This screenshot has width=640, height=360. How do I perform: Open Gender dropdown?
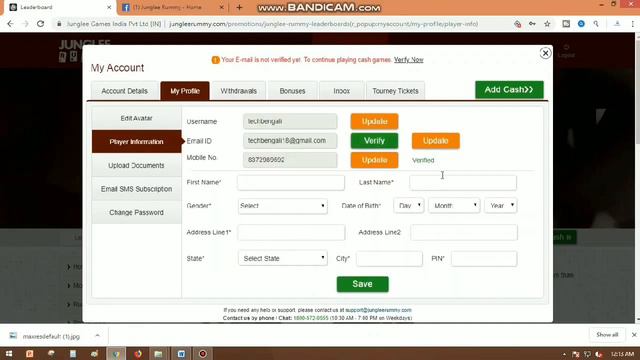(x=282, y=206)
